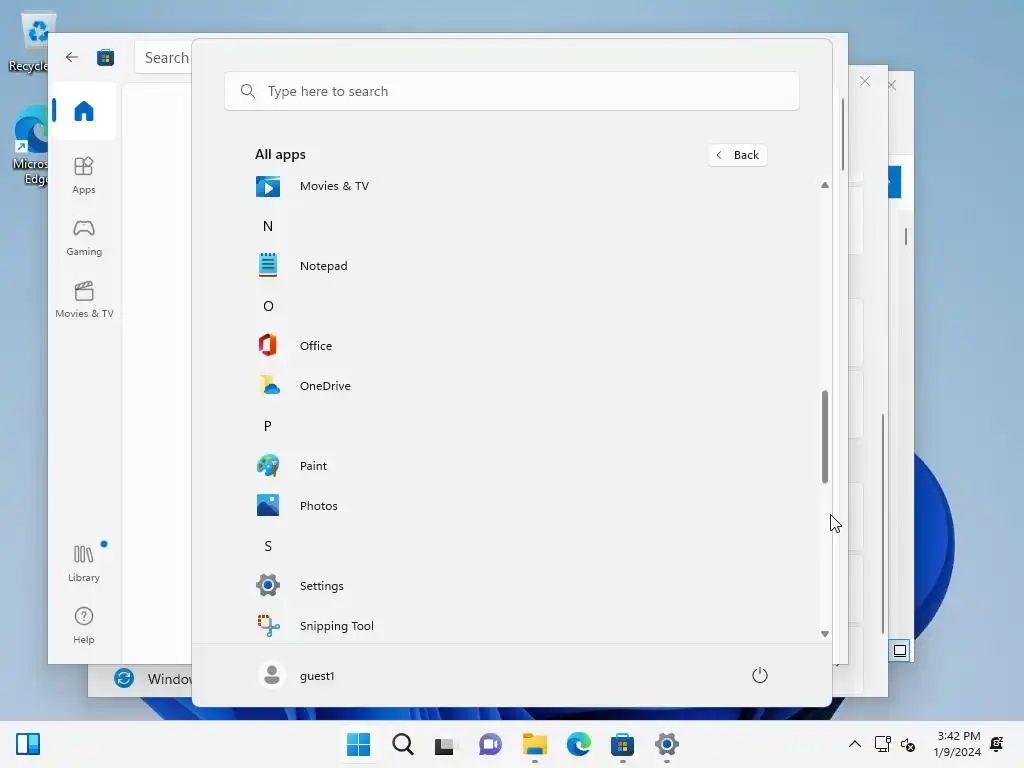Open the notifications bell icon
This screenshot has height=768, width=1024.
tap(997, 744)
